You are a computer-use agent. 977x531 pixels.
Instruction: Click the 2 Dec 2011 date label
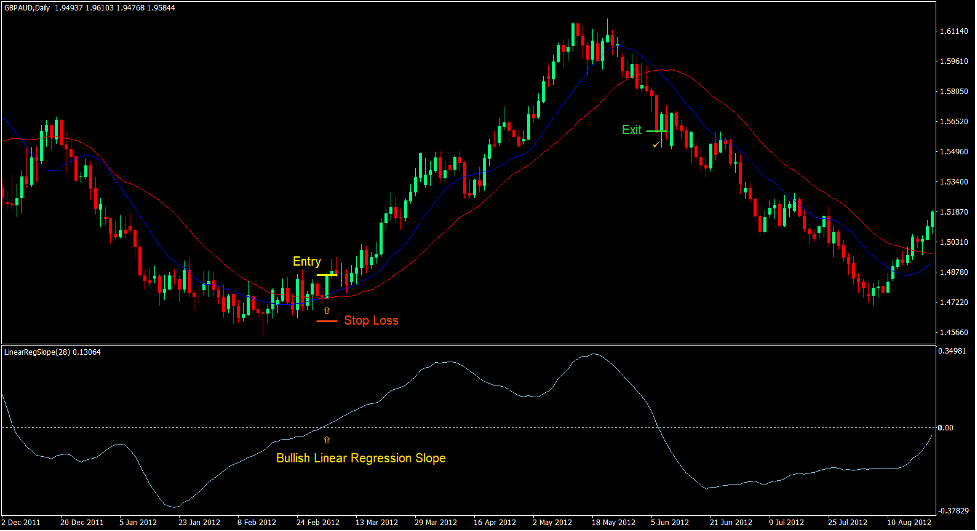pos(22,523)
